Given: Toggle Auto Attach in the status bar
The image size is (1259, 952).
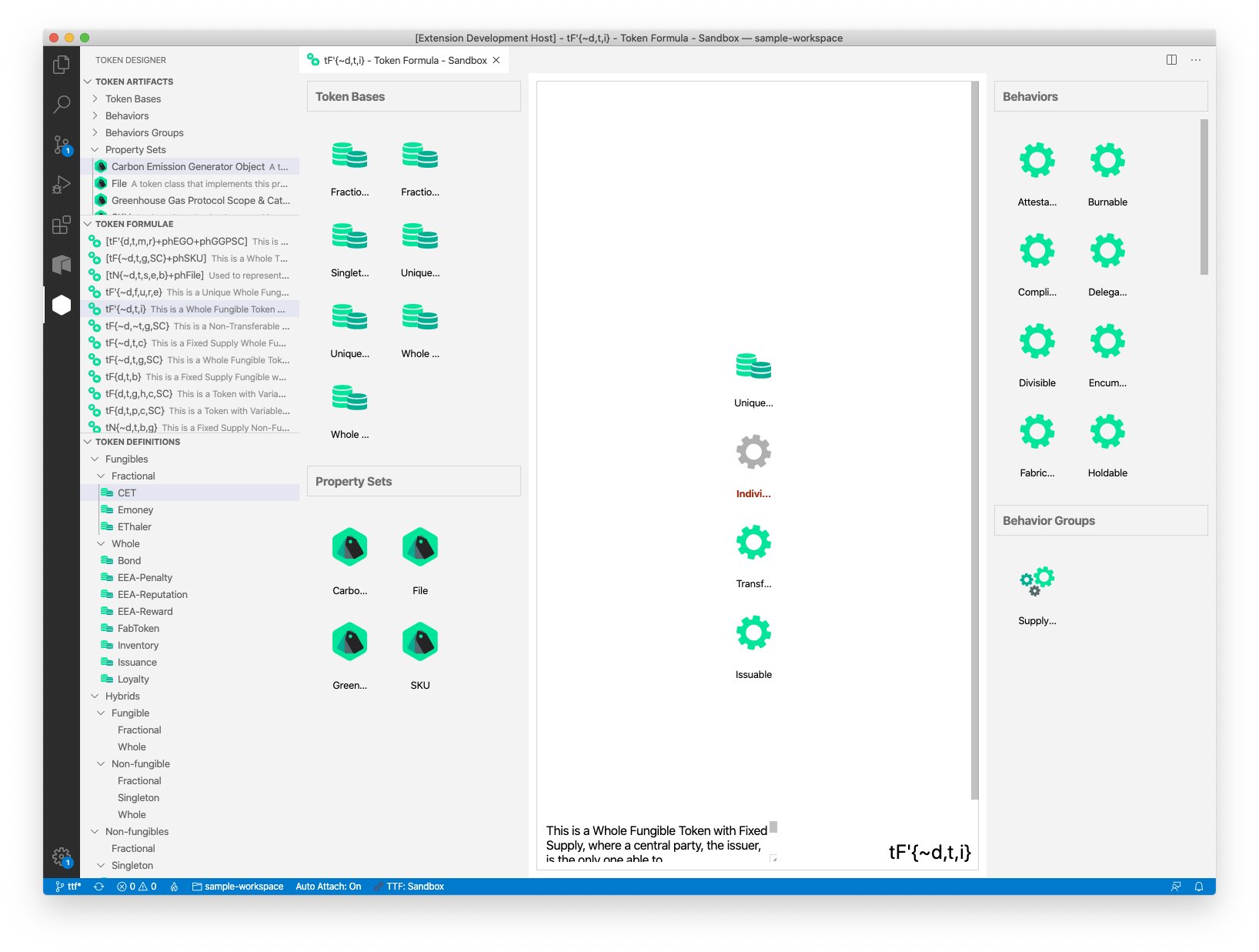Looking at the screenshot, I should (x=328, y=887).
